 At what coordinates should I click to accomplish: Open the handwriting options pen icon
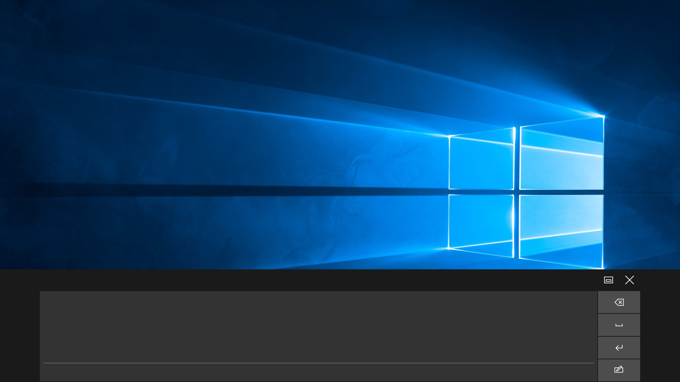click(619, 370)
